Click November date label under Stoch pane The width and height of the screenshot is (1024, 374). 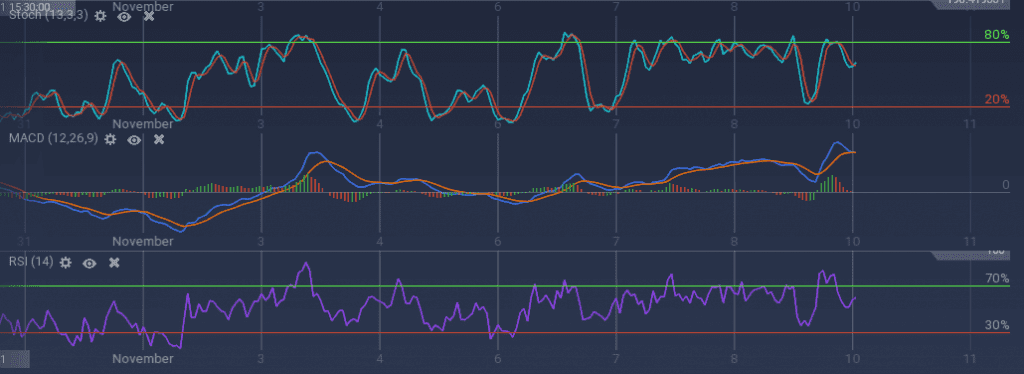(143, 123)
